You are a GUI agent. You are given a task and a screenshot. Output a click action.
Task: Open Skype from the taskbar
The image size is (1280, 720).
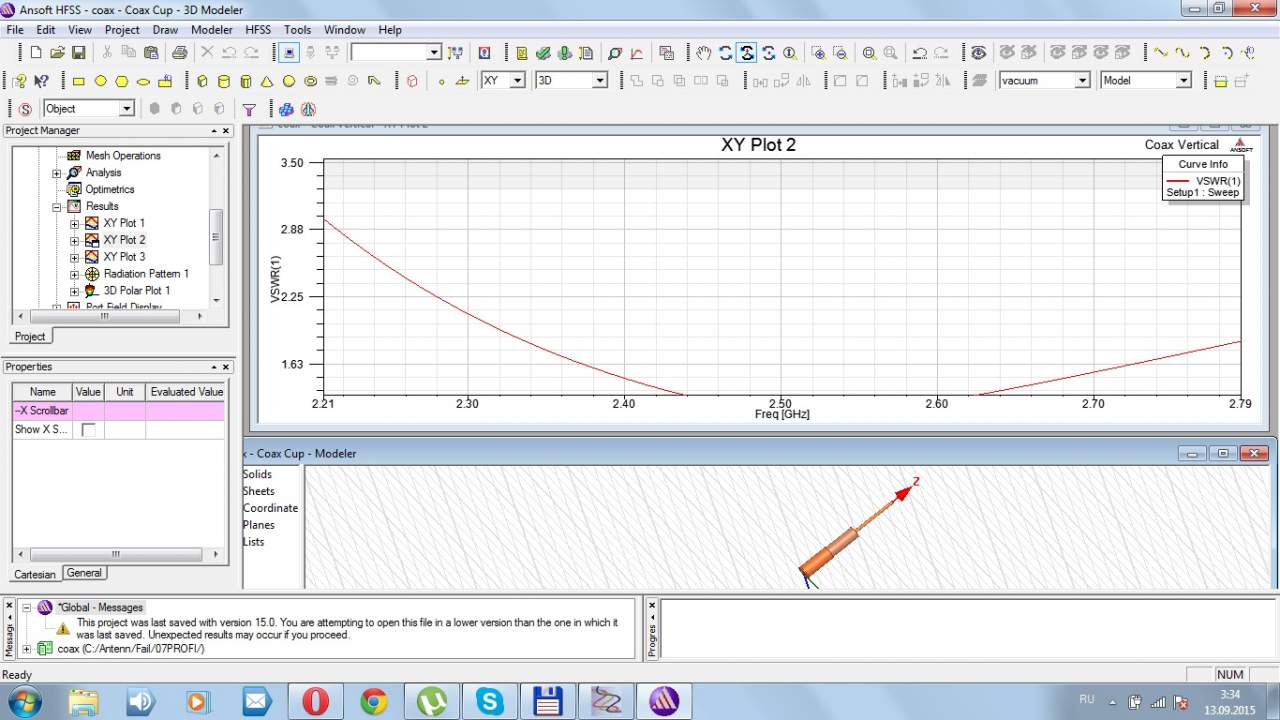[490, 702]
